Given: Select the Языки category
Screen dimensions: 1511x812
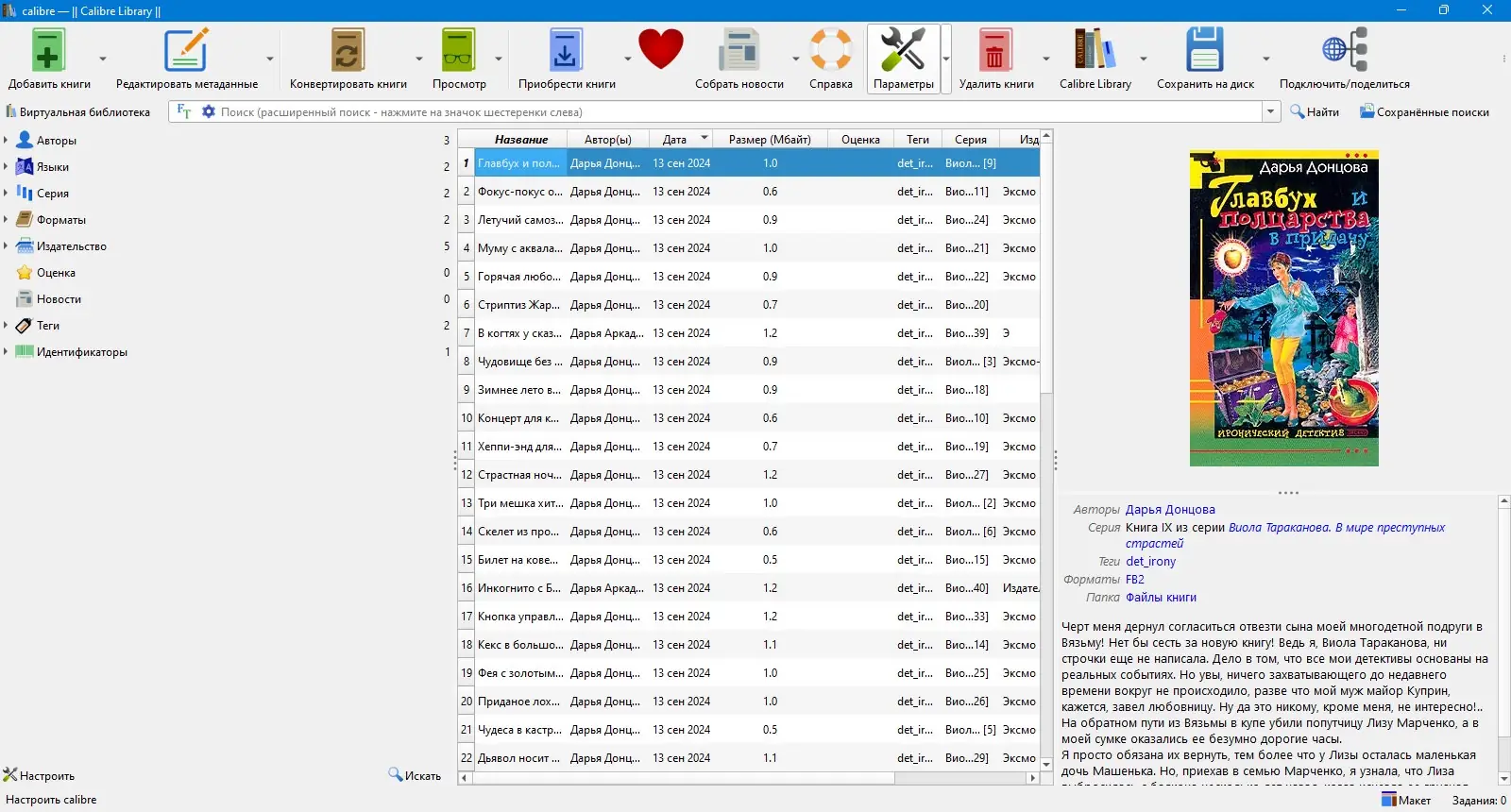Looking at the screenshot, I should [53, 167].
